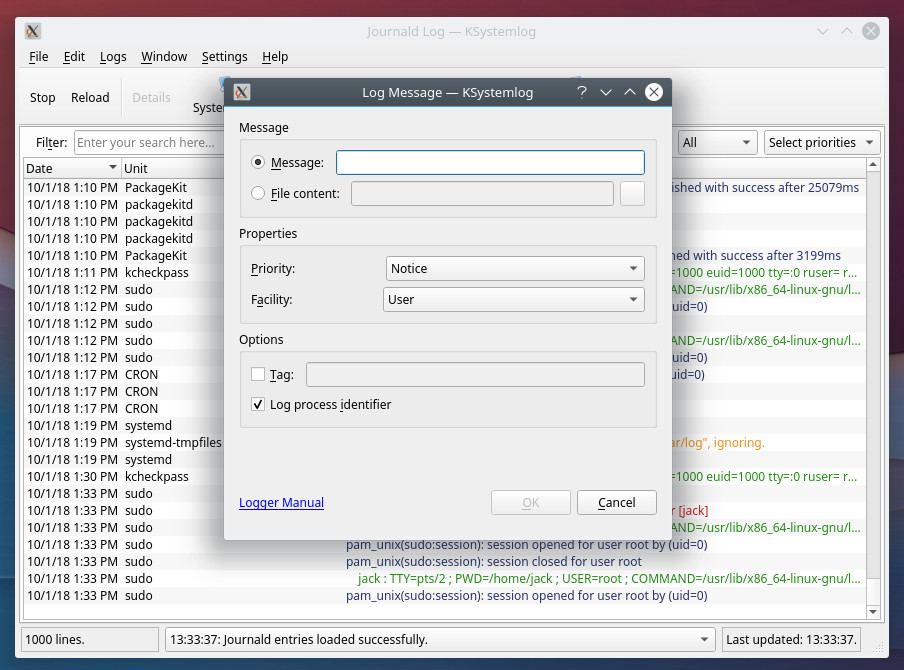Minimize the Log Message dialog

[606, 92]
